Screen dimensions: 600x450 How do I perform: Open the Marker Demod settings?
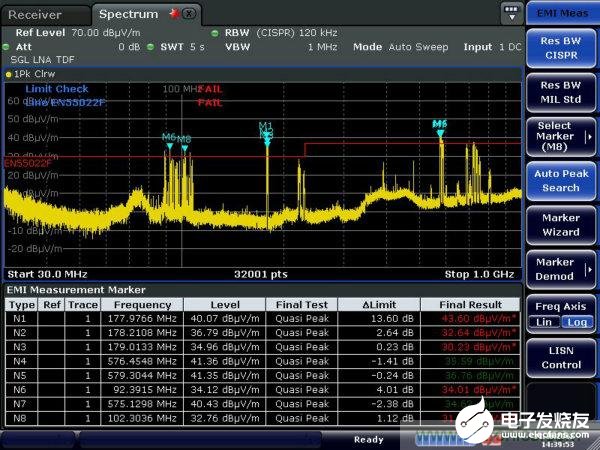[561, 268]
